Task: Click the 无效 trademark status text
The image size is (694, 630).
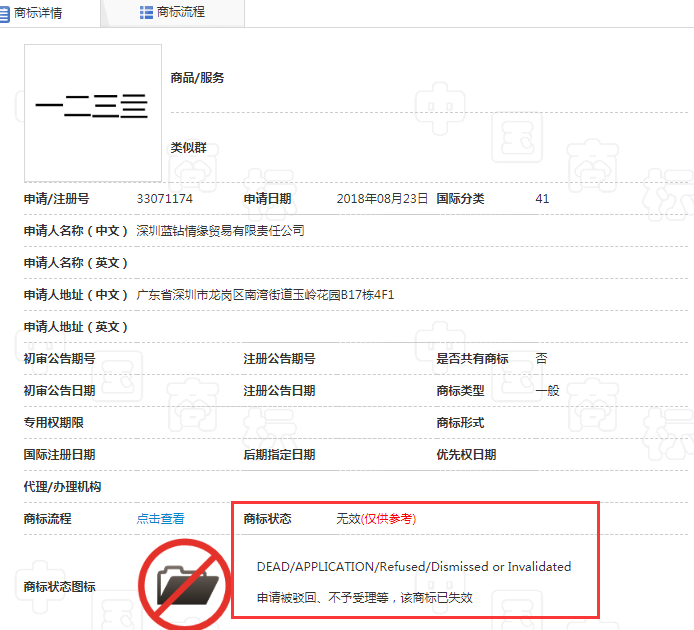Action: click(x=348, y=518)
